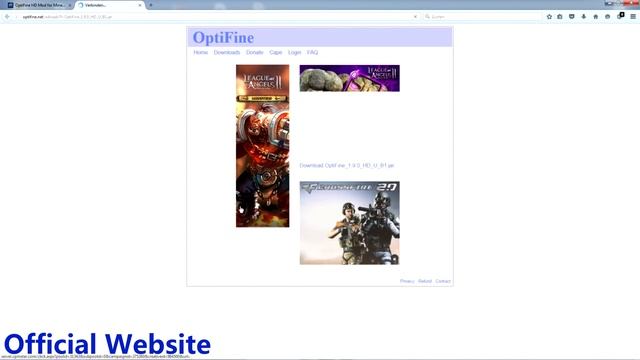Open the downloads arrow icon
The height and width of the screenshot is (360, 640).
point(584,17)
